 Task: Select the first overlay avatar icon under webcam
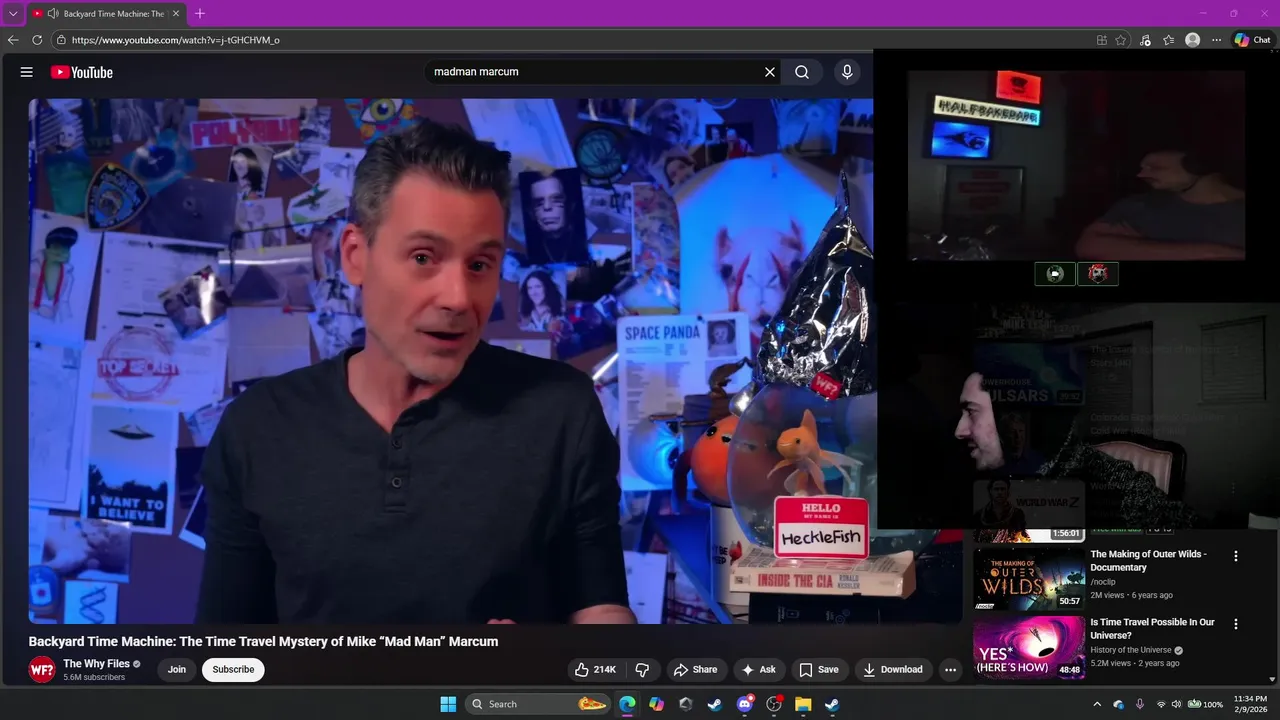[1055, 273]
